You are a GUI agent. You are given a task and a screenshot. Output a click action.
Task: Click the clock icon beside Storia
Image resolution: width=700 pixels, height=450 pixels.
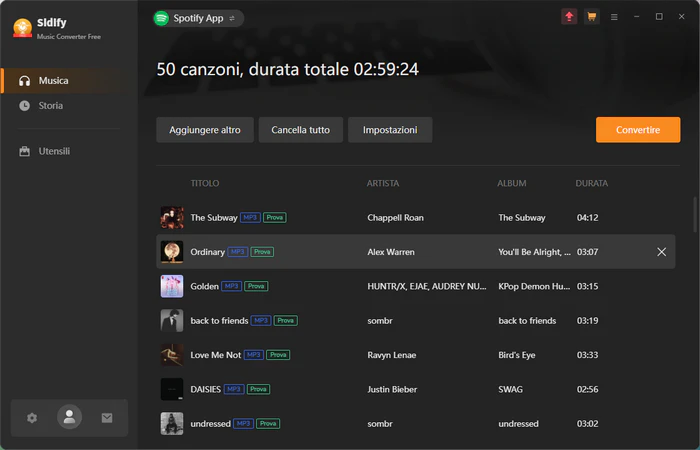coord(25,106)
